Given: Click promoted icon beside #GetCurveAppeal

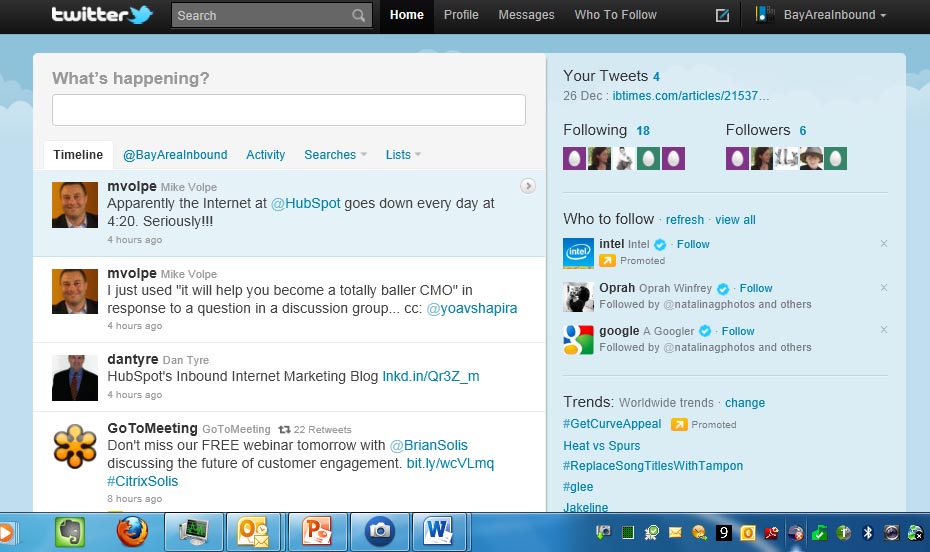Looking at the screenshot, I should pyautogui.click(x=679, y=425).
